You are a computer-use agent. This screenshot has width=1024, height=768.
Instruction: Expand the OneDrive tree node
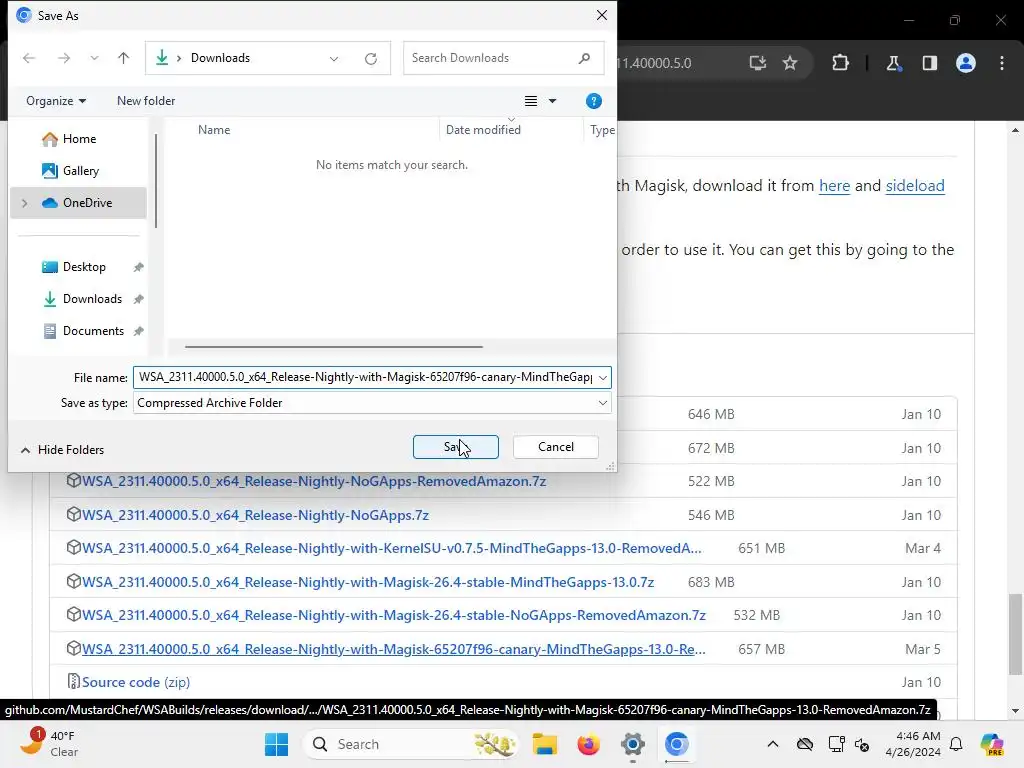[25, 202]
